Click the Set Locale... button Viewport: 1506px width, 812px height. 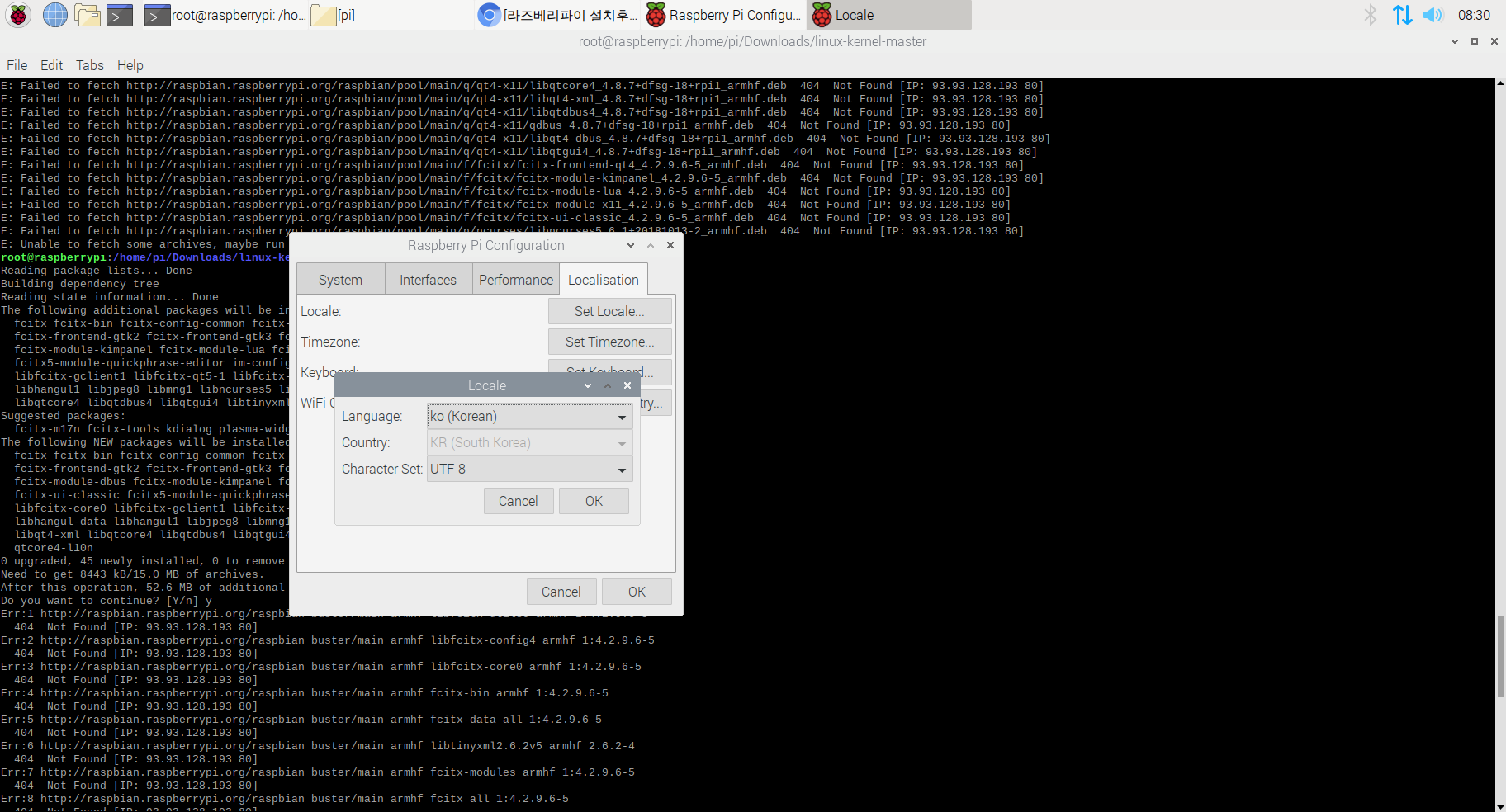click(609, 311)
